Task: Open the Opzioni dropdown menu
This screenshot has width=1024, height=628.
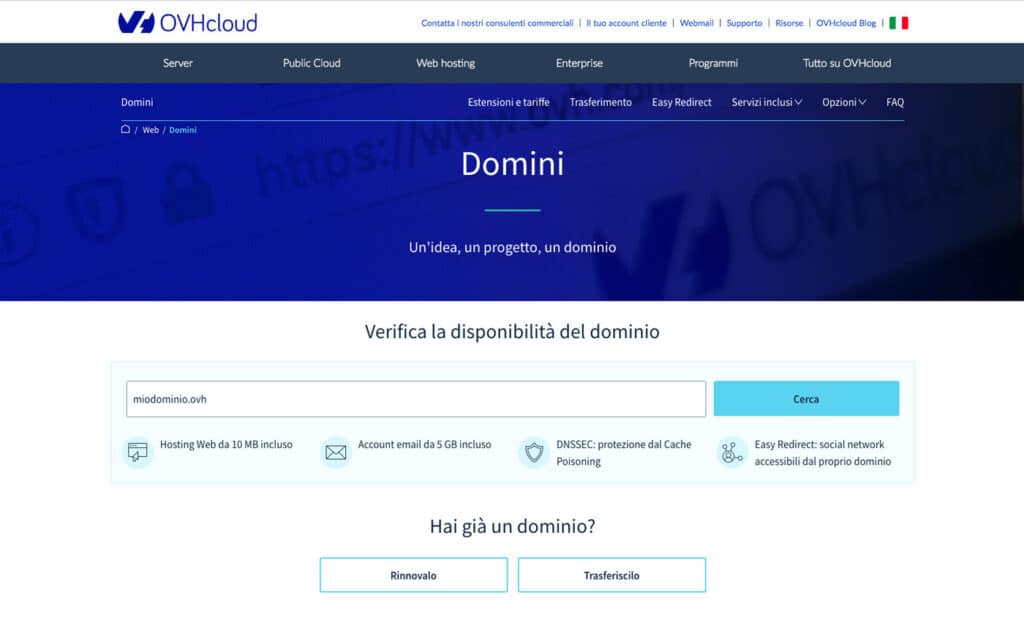Action: pyautogui.click(x=845, y=102)
